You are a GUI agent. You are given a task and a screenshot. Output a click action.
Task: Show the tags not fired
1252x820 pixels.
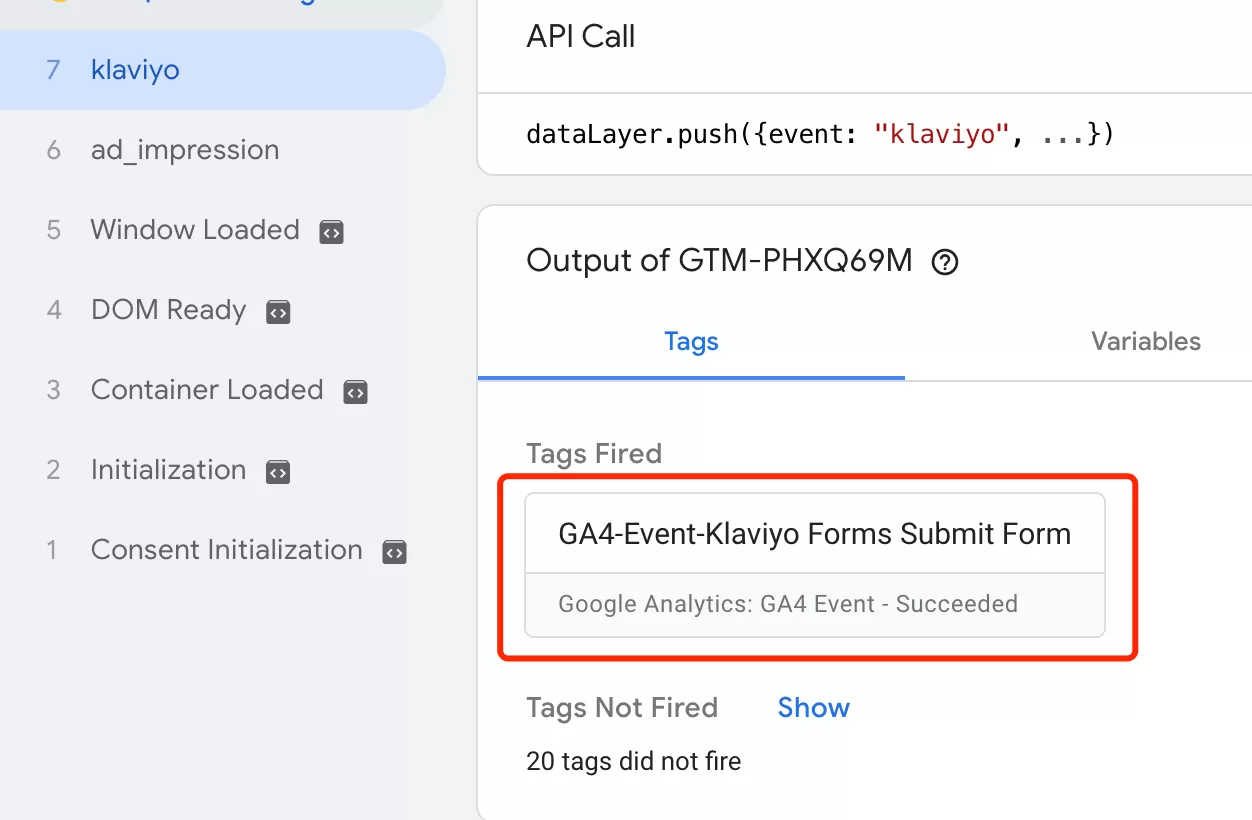(814, 708)
